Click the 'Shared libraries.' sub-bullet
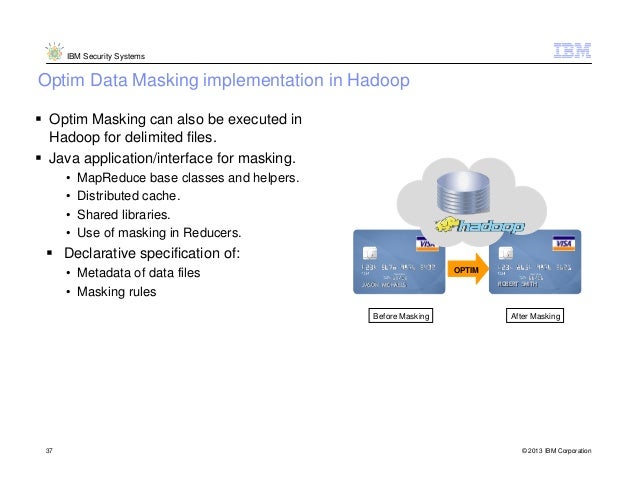The width and height of the screenshot is (638, 493). [x=124, y=214]
